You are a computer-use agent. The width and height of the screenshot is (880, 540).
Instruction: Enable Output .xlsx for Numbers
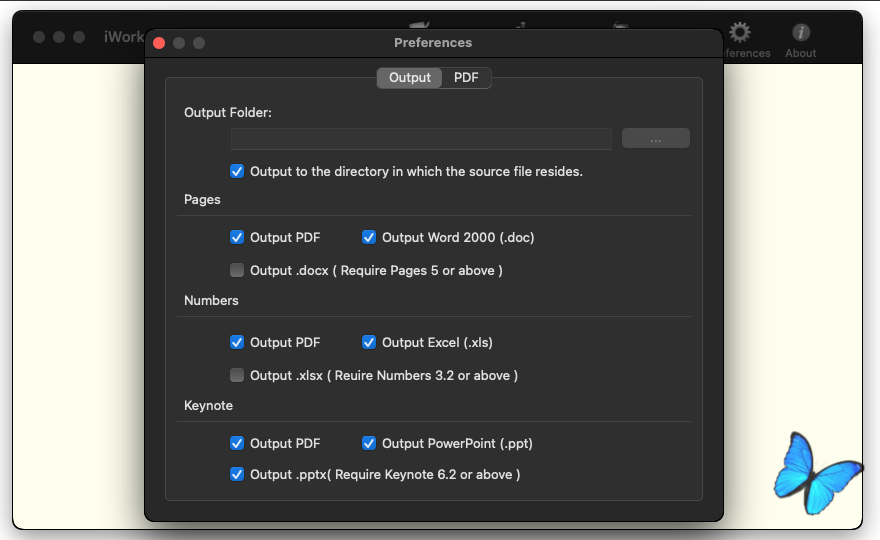pyautogui.click(x=237, y=376)
